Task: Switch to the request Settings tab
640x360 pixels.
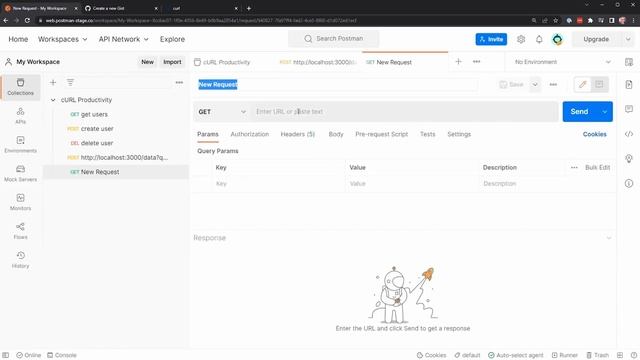Action: point(459,134)
